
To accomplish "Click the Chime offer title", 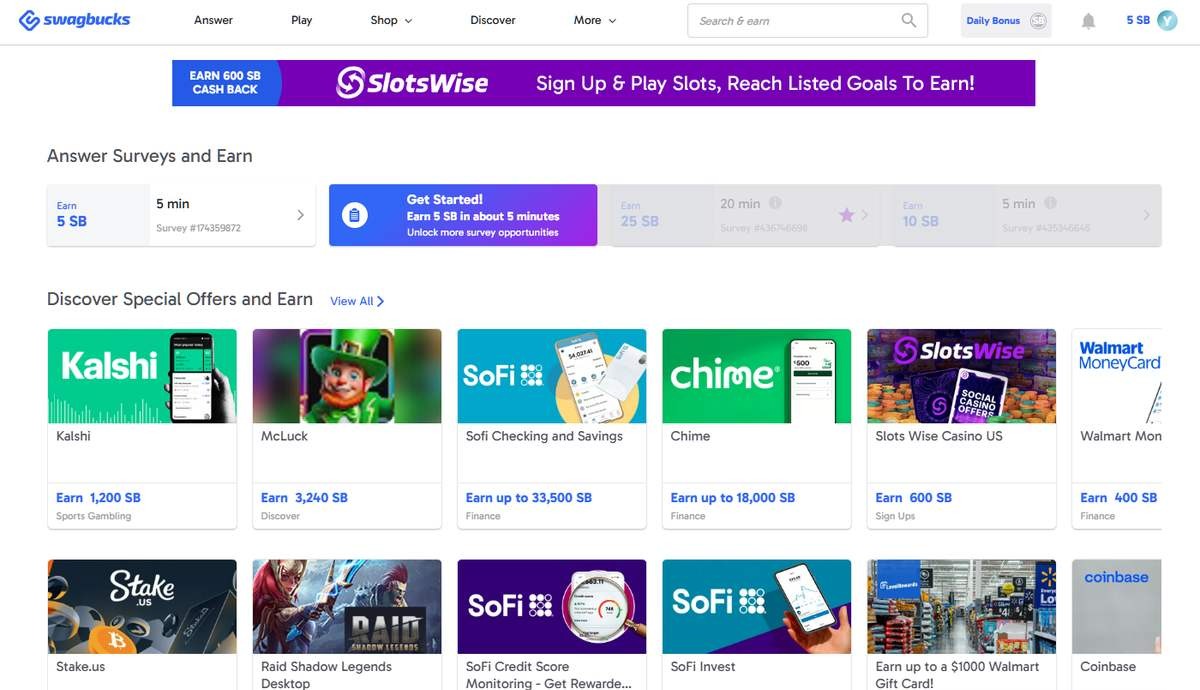I will pyautogui.click(x=690, y=436).
